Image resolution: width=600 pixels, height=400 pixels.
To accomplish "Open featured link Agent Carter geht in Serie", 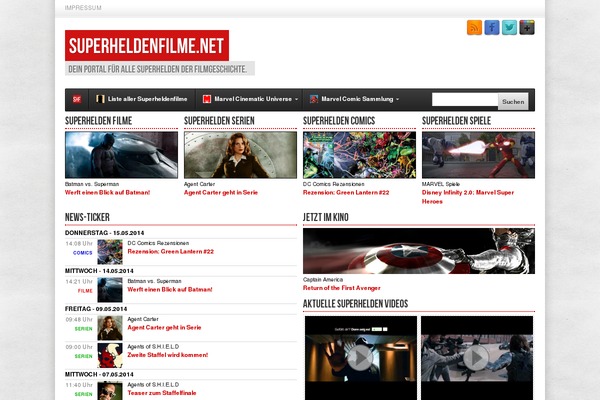I will click(221, 193).
